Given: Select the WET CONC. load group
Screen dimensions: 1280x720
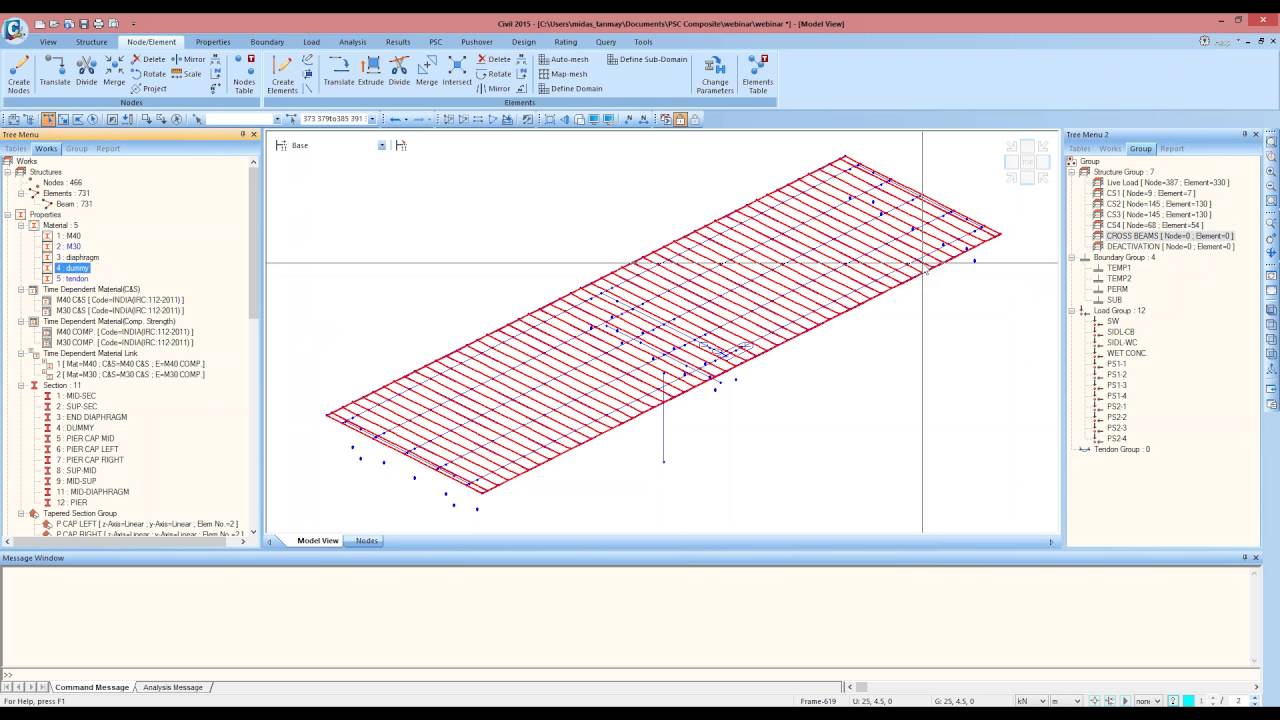Looking at the screenshot, I should click(1126, 353).
